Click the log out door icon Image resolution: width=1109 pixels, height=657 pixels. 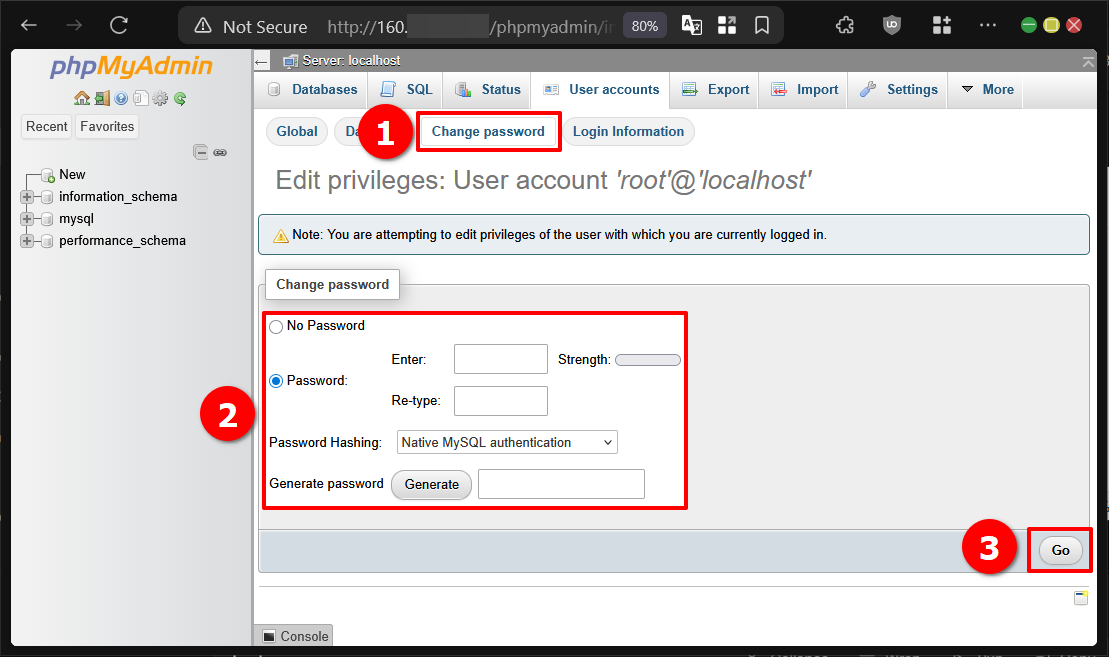pos(103,98)
